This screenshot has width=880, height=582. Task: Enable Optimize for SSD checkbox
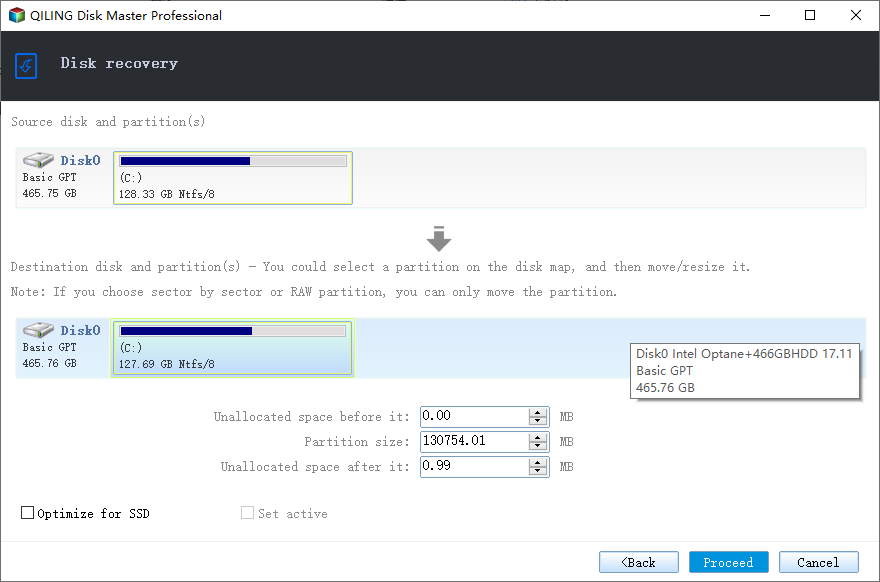[x=27, y=513]
